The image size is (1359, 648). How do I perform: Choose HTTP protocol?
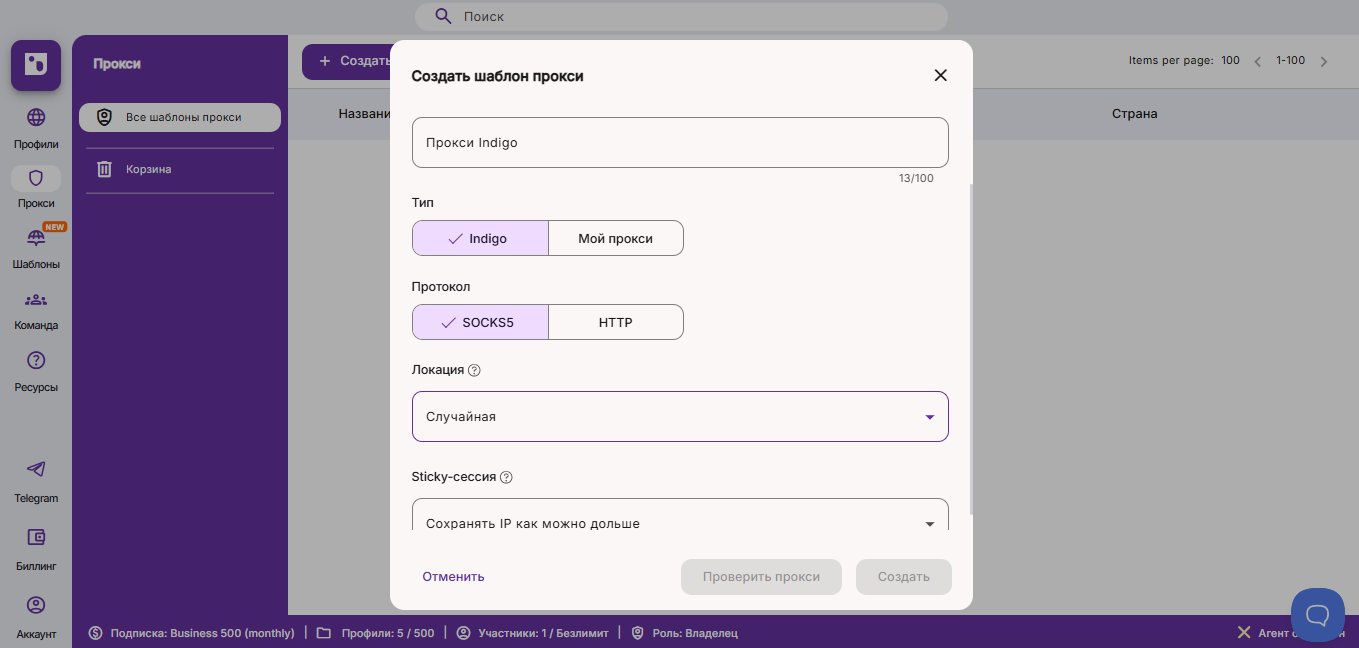[616, 322]
